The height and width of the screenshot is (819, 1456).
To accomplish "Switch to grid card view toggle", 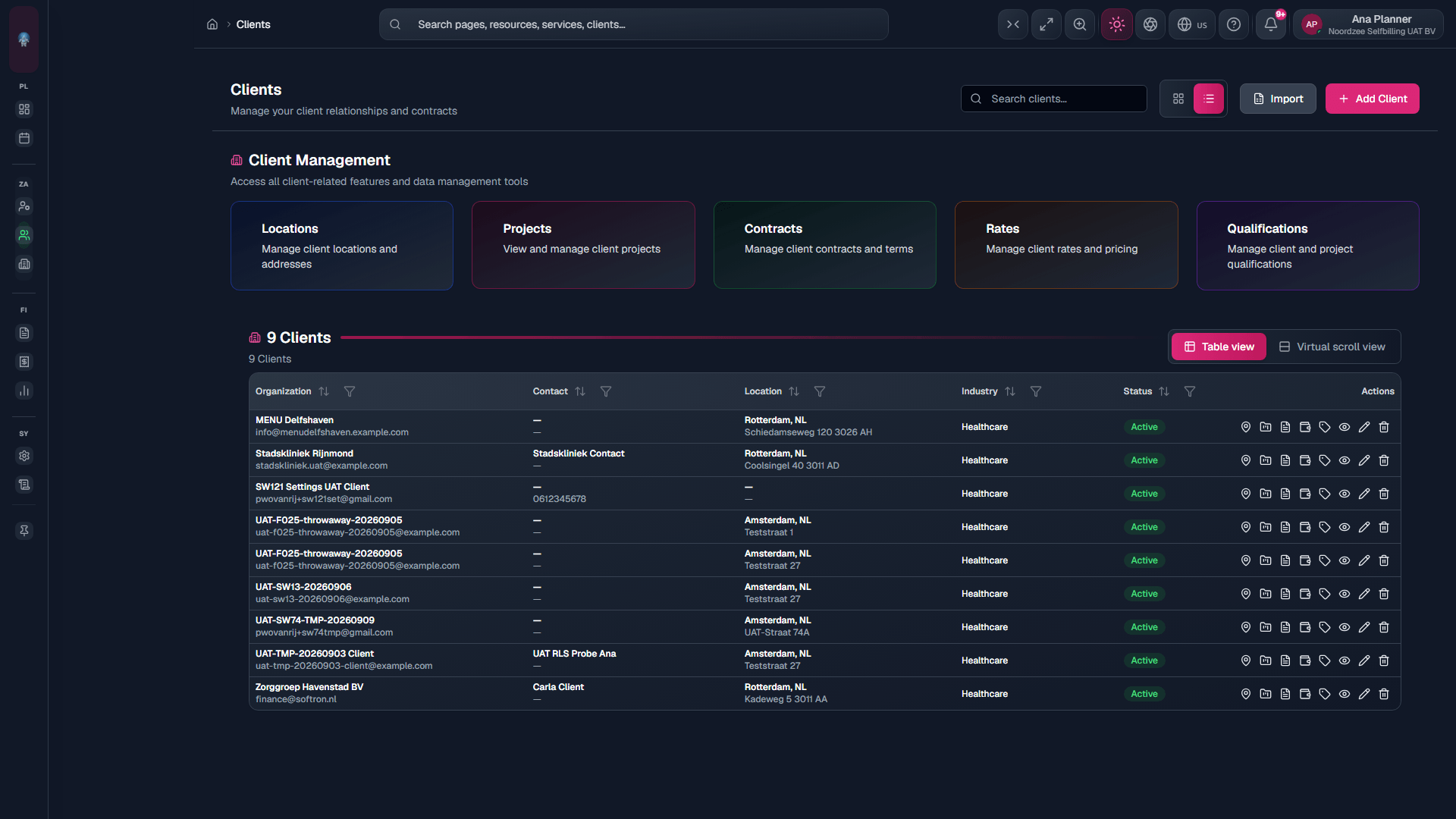I will [1178, 99].
